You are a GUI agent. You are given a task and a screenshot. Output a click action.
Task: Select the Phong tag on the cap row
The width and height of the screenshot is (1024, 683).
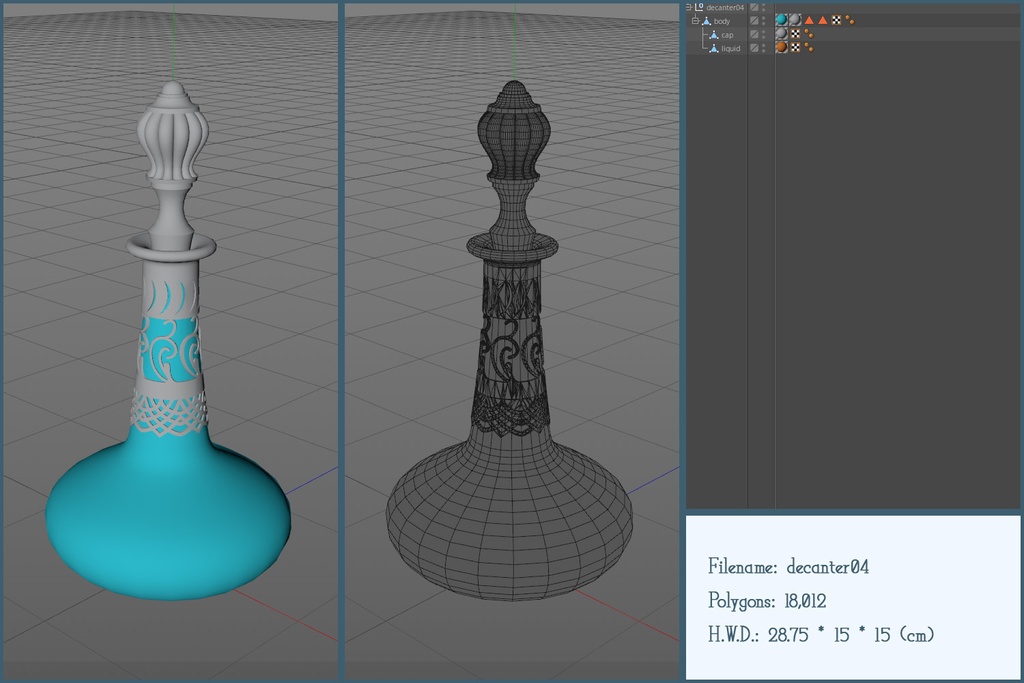point(809,34)
